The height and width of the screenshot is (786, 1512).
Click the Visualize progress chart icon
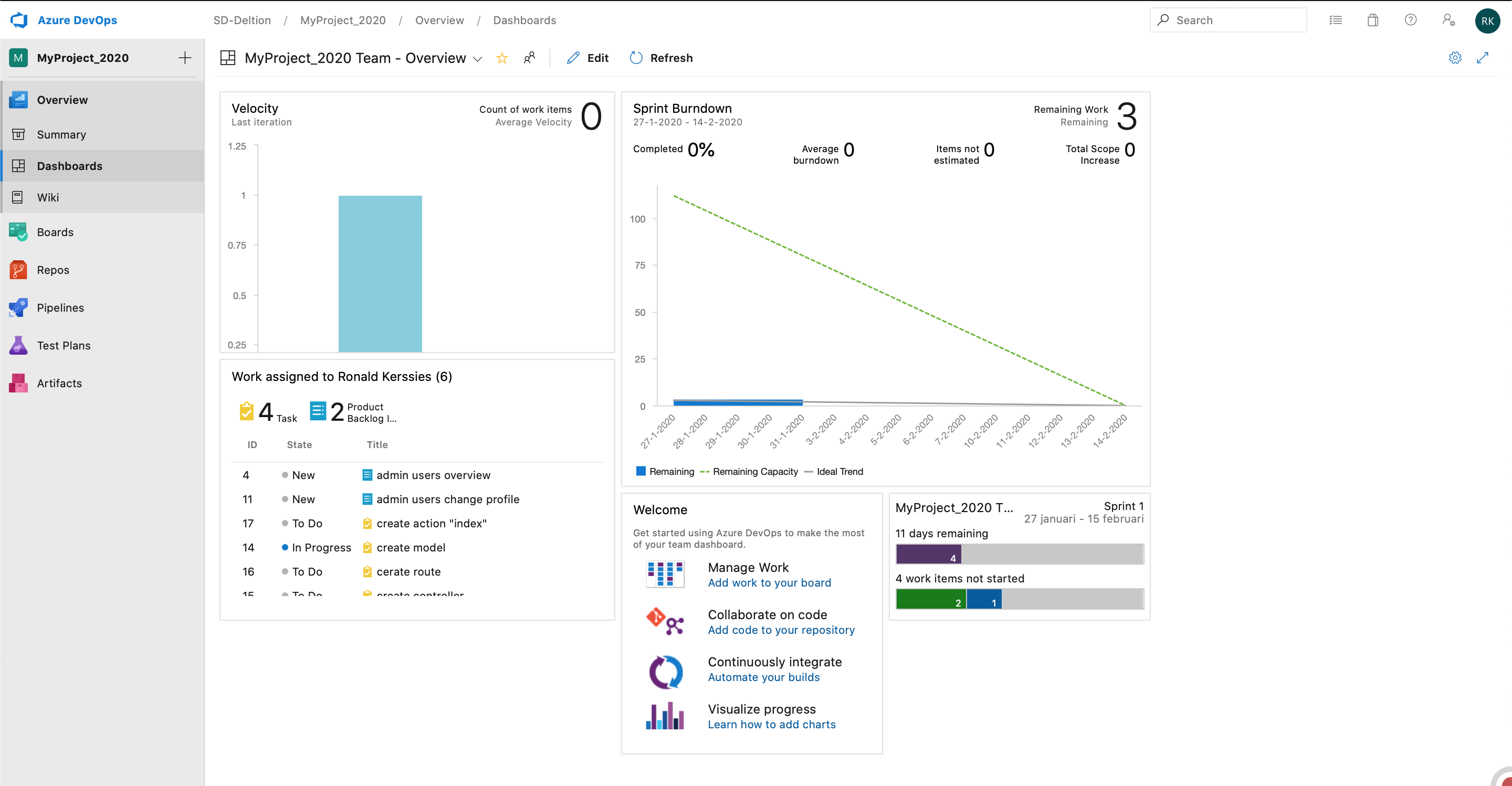(665, 716)
